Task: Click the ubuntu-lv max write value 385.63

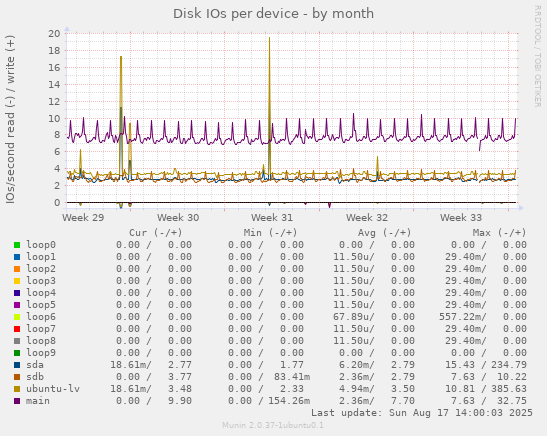Action: tap(509, 389)
